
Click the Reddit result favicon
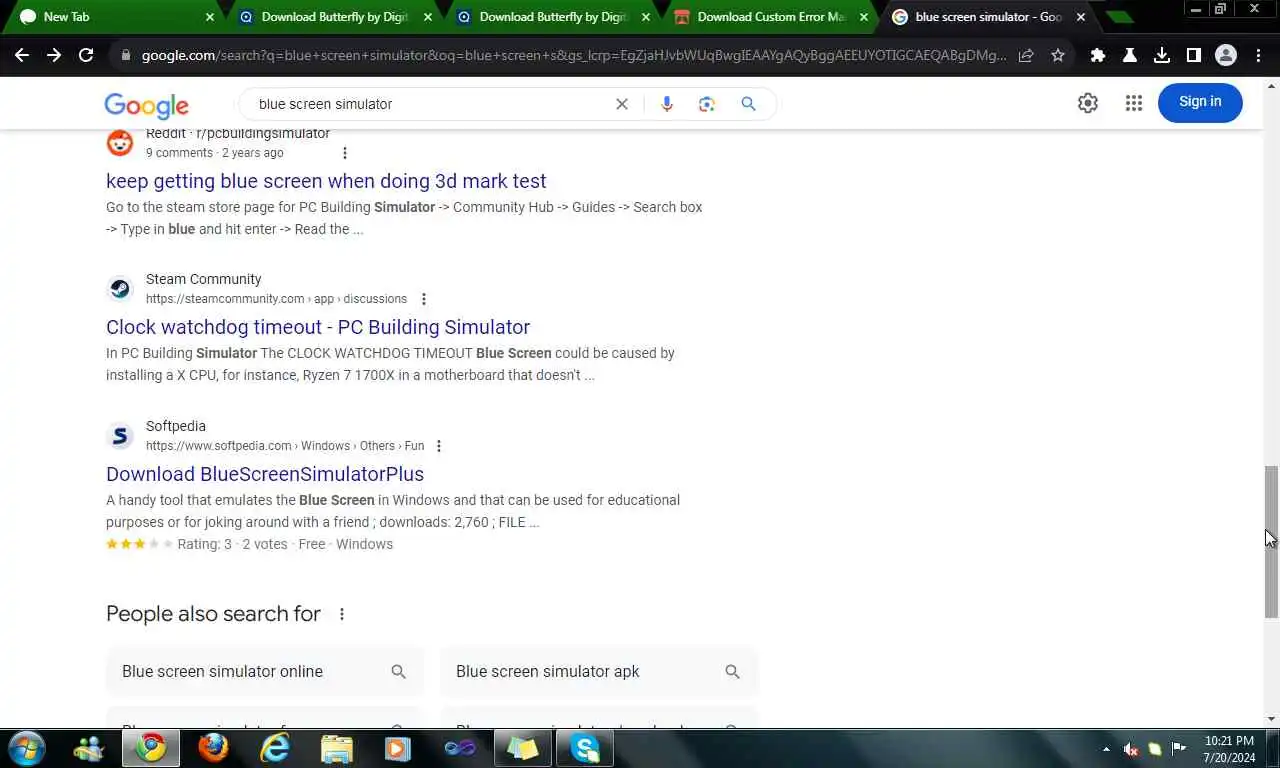click(120, 143)
